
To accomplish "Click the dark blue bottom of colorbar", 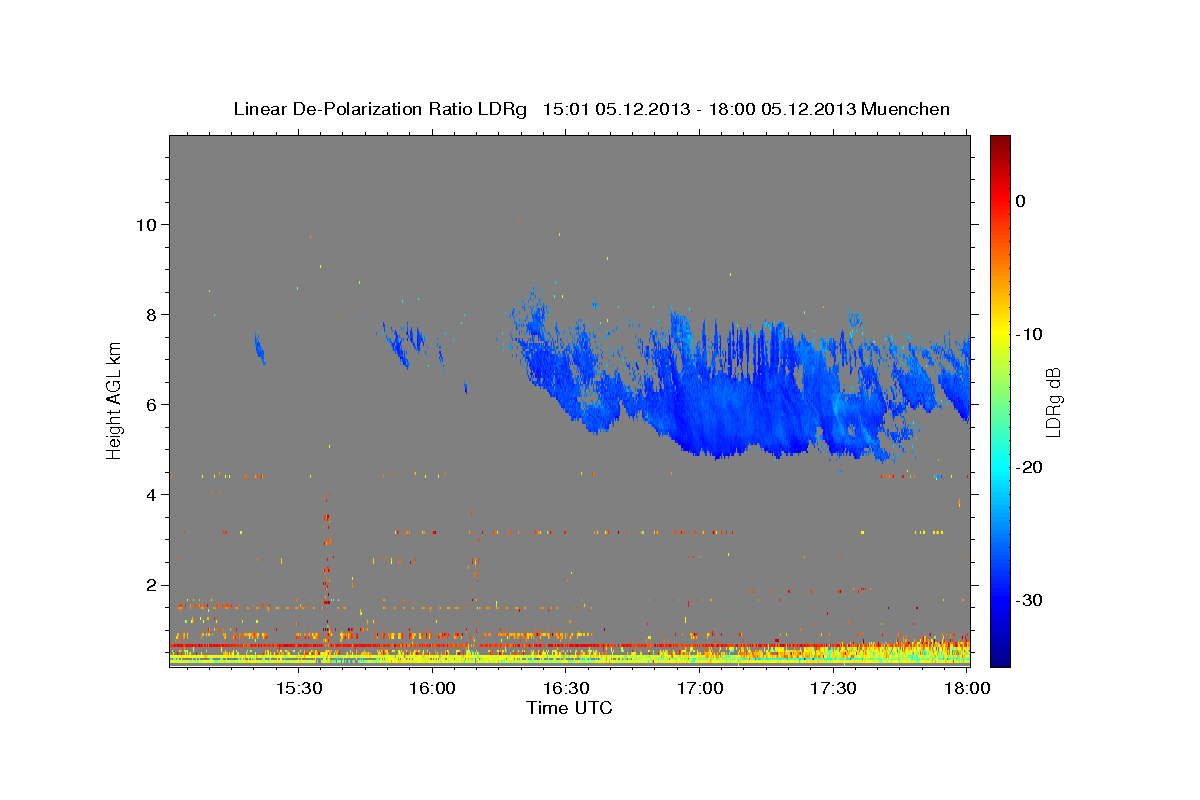I will 1000,657.
